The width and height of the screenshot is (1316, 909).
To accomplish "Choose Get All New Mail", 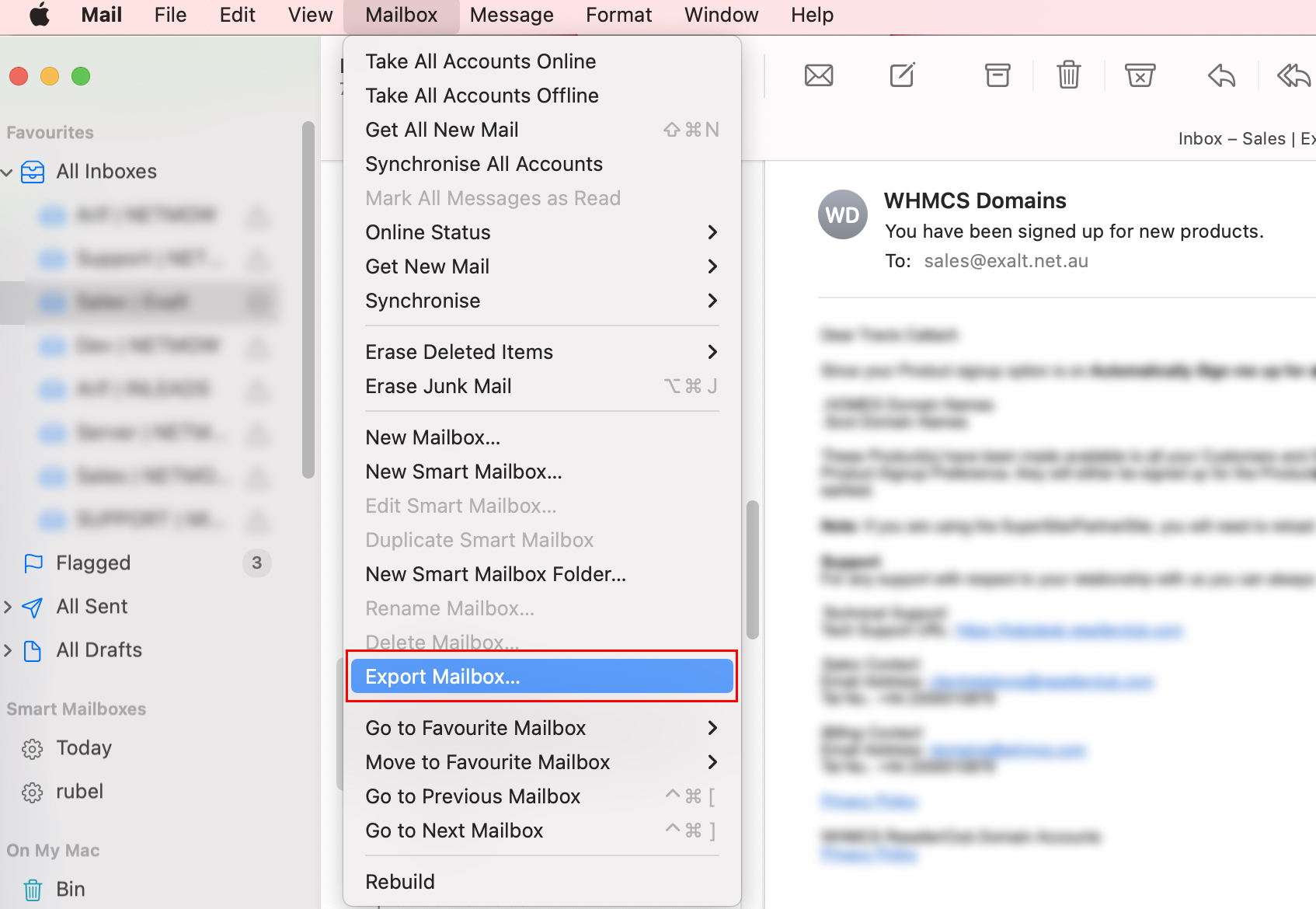I will (x=541, y=130).
